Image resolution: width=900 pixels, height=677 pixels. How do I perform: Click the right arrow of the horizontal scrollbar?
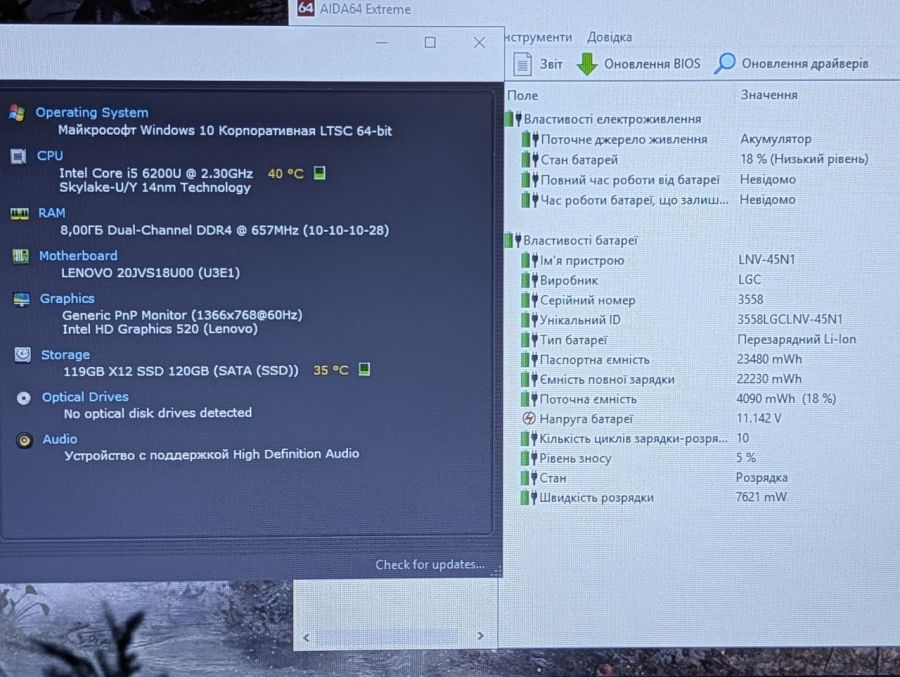tap(480, 636)
